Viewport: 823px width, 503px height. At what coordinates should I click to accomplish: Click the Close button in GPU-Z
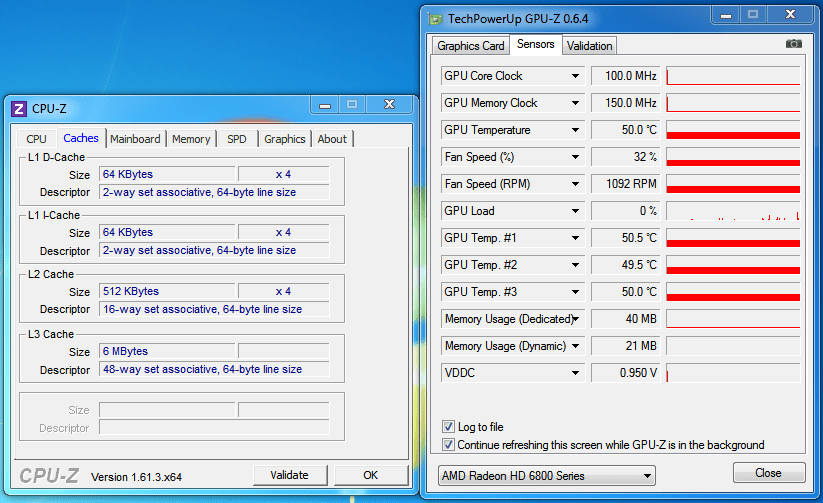click(768, 473)
